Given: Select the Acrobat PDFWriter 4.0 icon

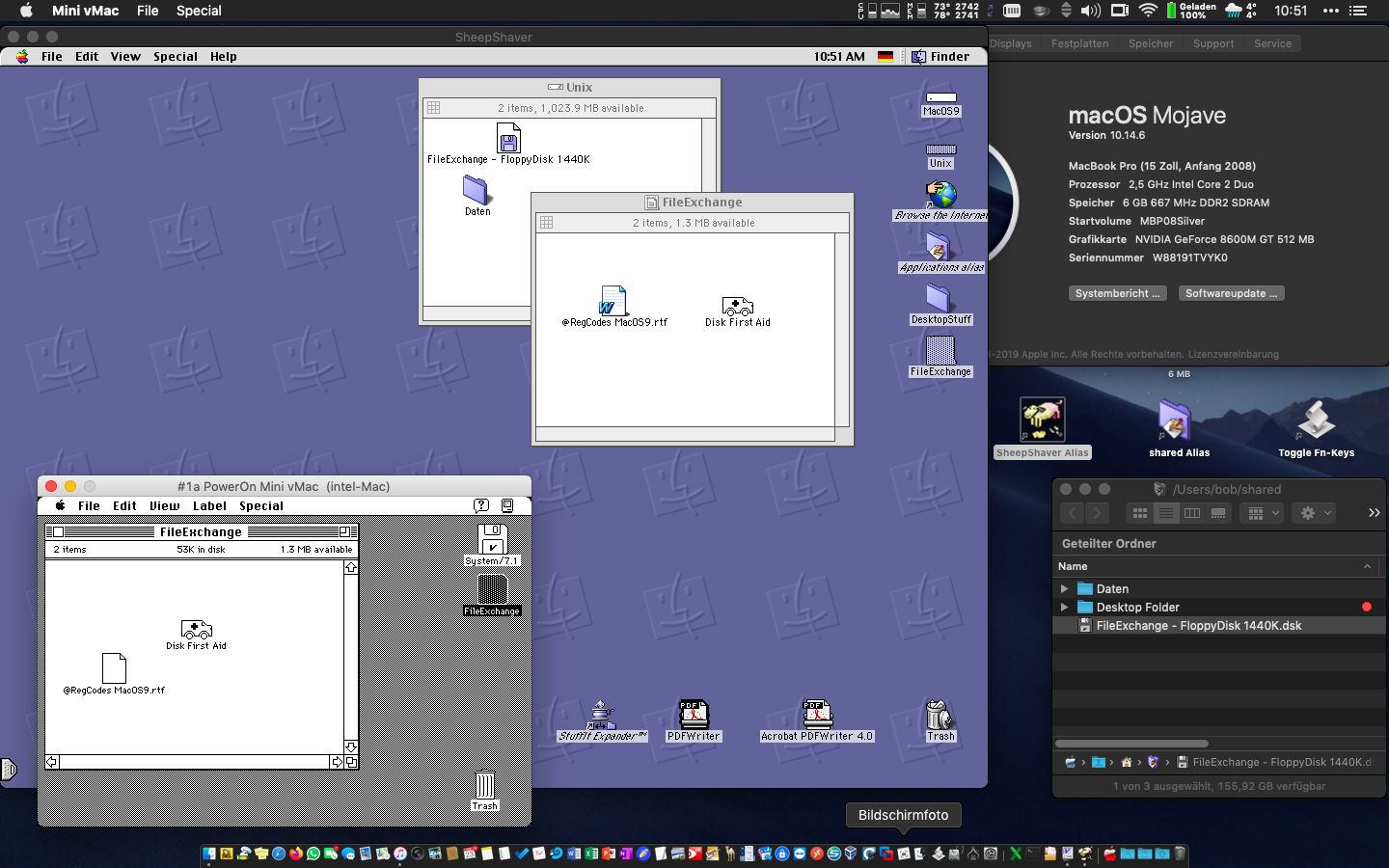Looking at the screenshot, I should click(816, 714).
